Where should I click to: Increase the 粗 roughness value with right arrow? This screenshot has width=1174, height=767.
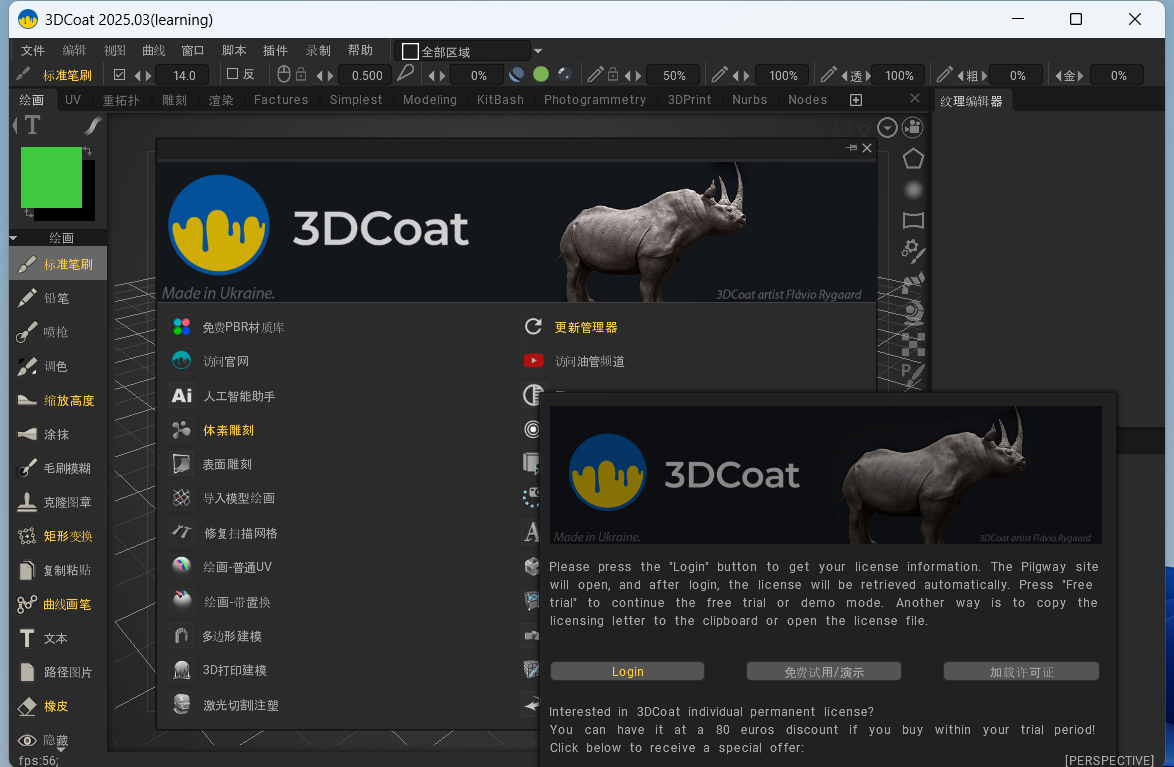coord(984,76)
